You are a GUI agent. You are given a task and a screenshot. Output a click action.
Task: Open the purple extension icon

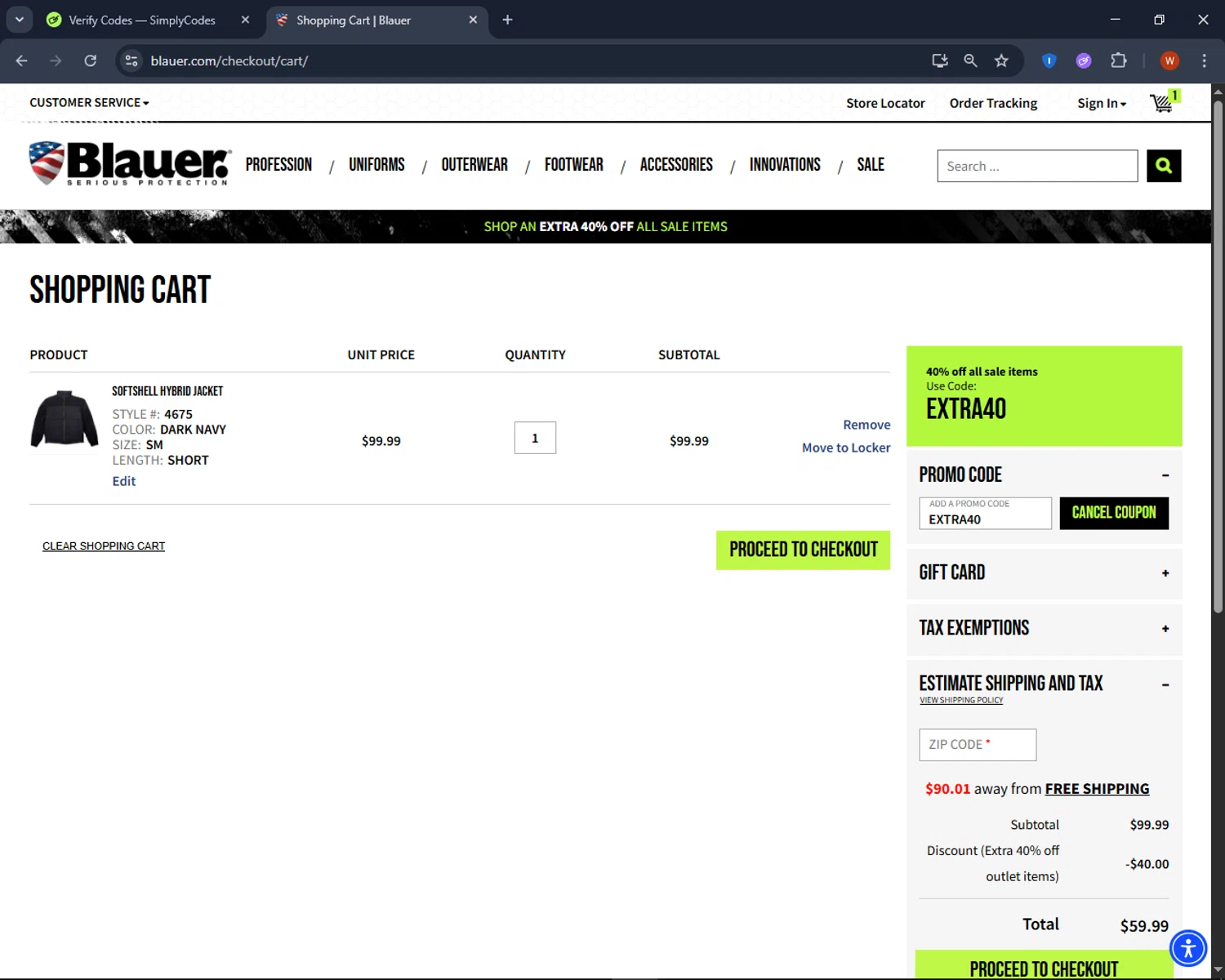point(1084,60)
